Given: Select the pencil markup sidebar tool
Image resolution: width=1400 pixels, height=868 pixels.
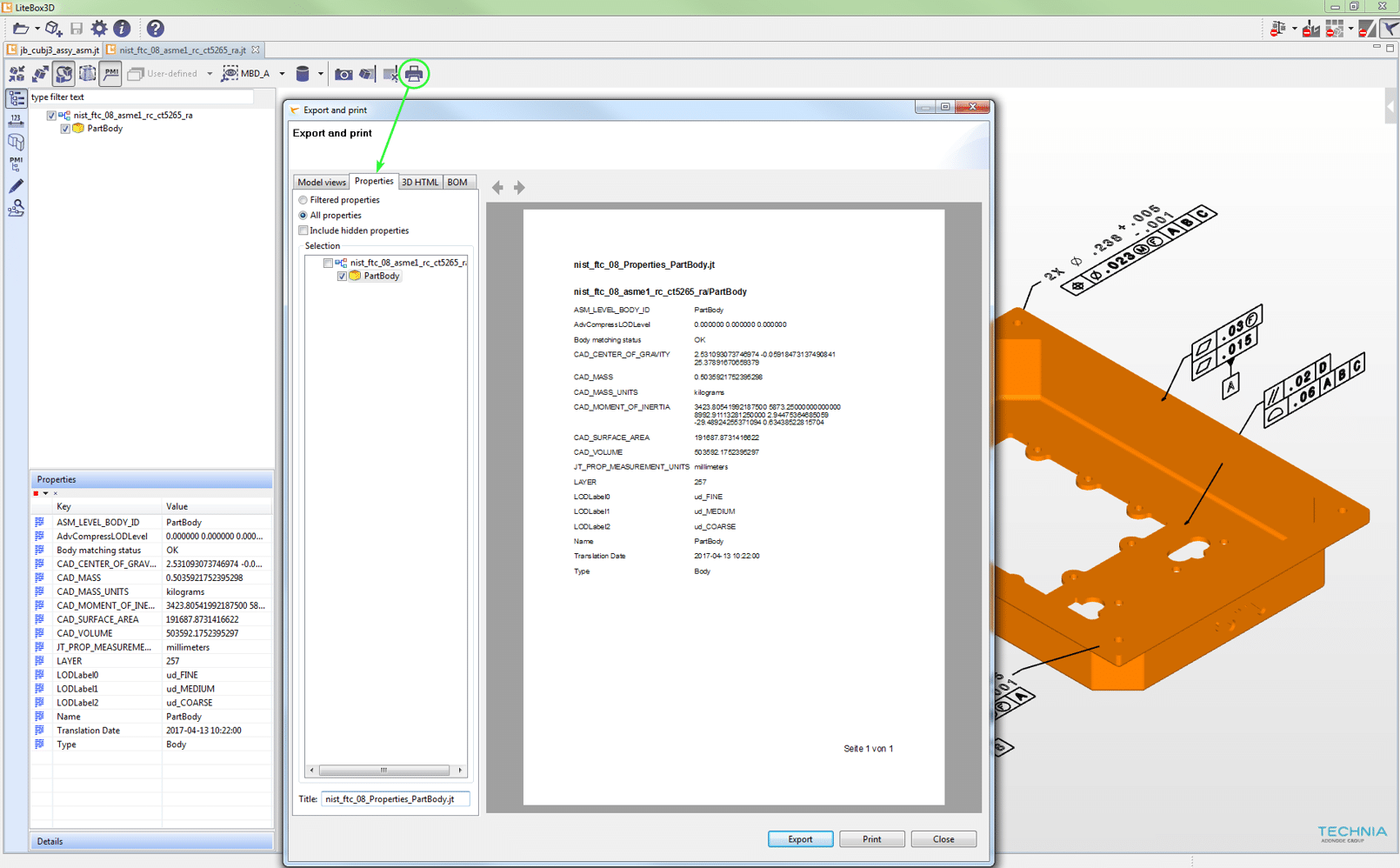Looking at the screenshot, I should 17,185.
